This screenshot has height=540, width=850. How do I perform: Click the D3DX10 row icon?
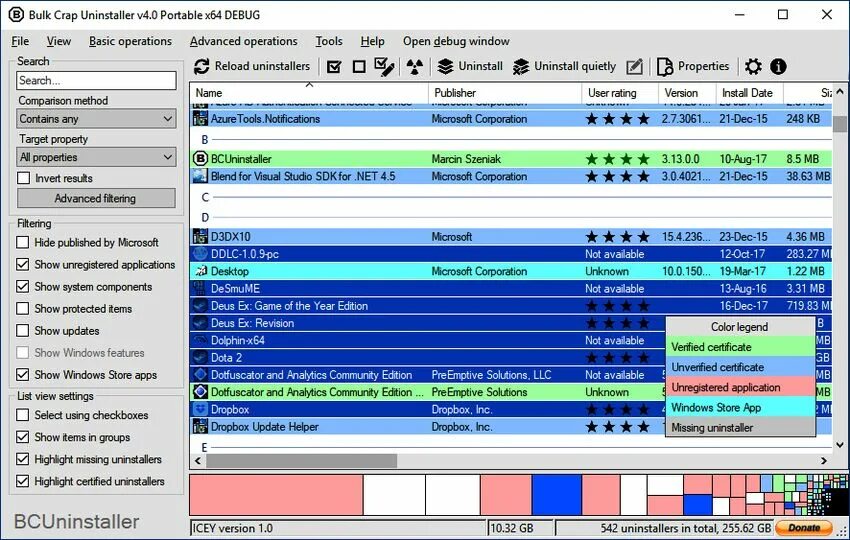coord(201,236)
